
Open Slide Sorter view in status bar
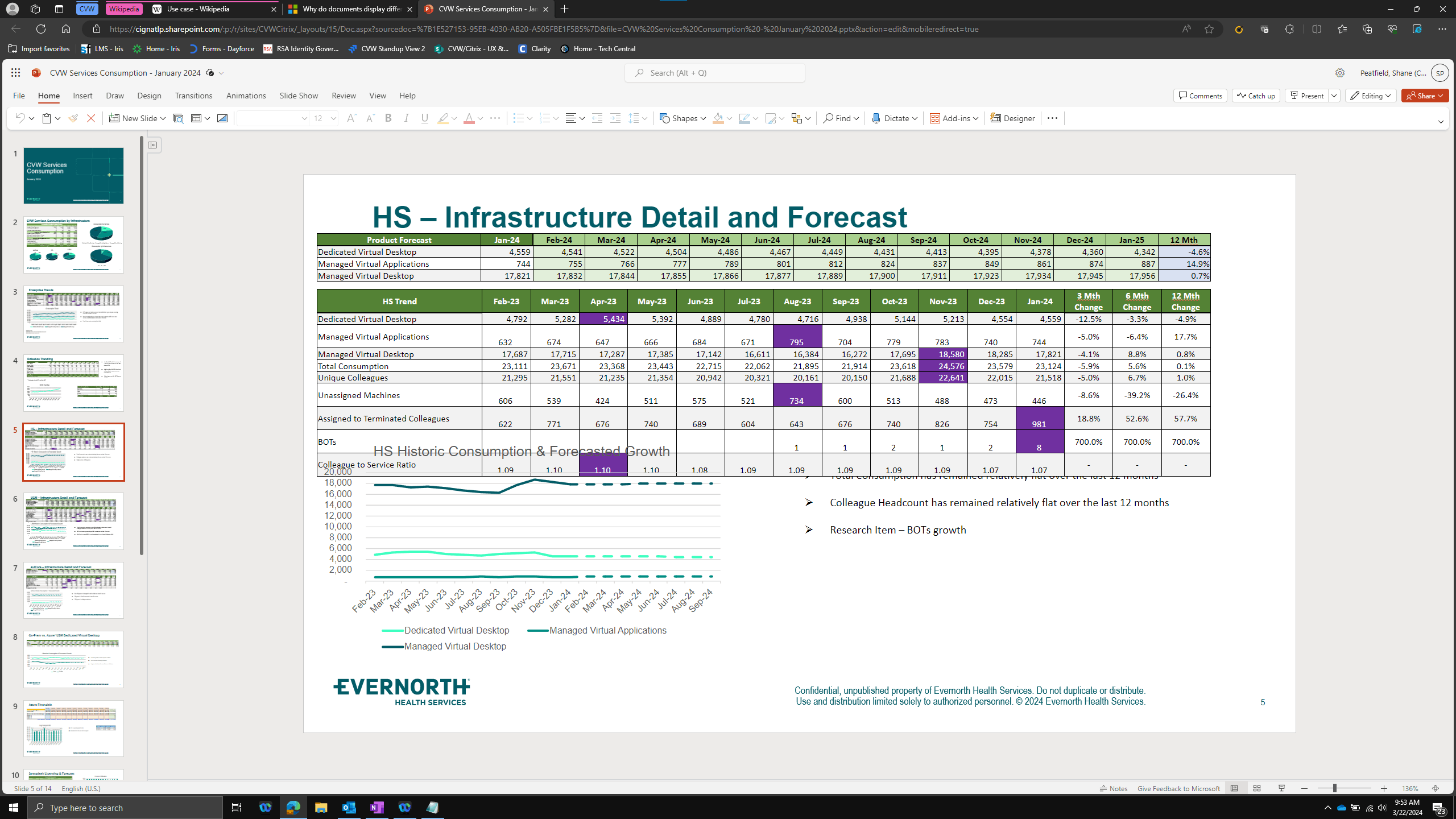point(1257,788)
